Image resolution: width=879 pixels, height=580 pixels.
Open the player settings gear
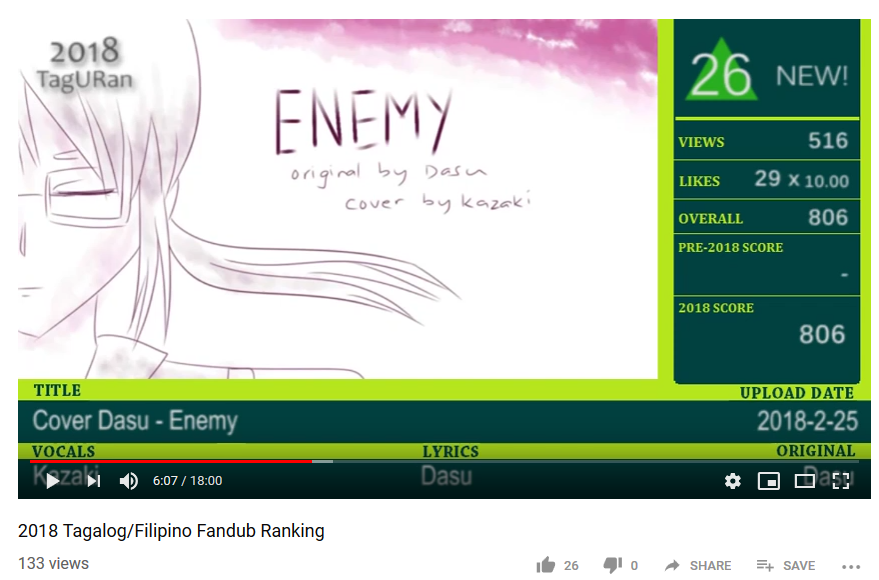[x=733, y=481]
